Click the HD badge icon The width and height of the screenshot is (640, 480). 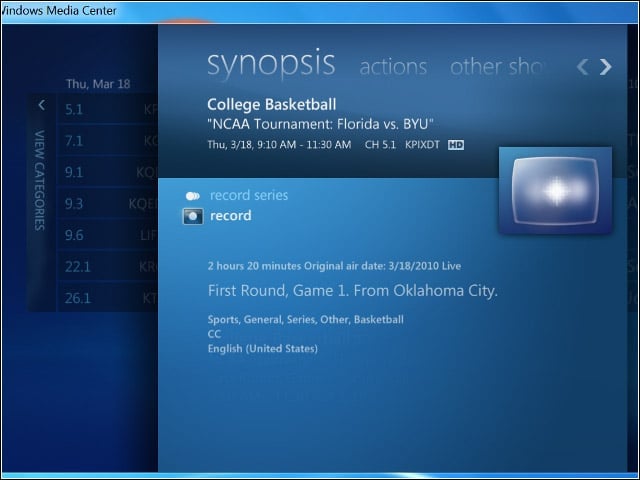tap(456, 145)
